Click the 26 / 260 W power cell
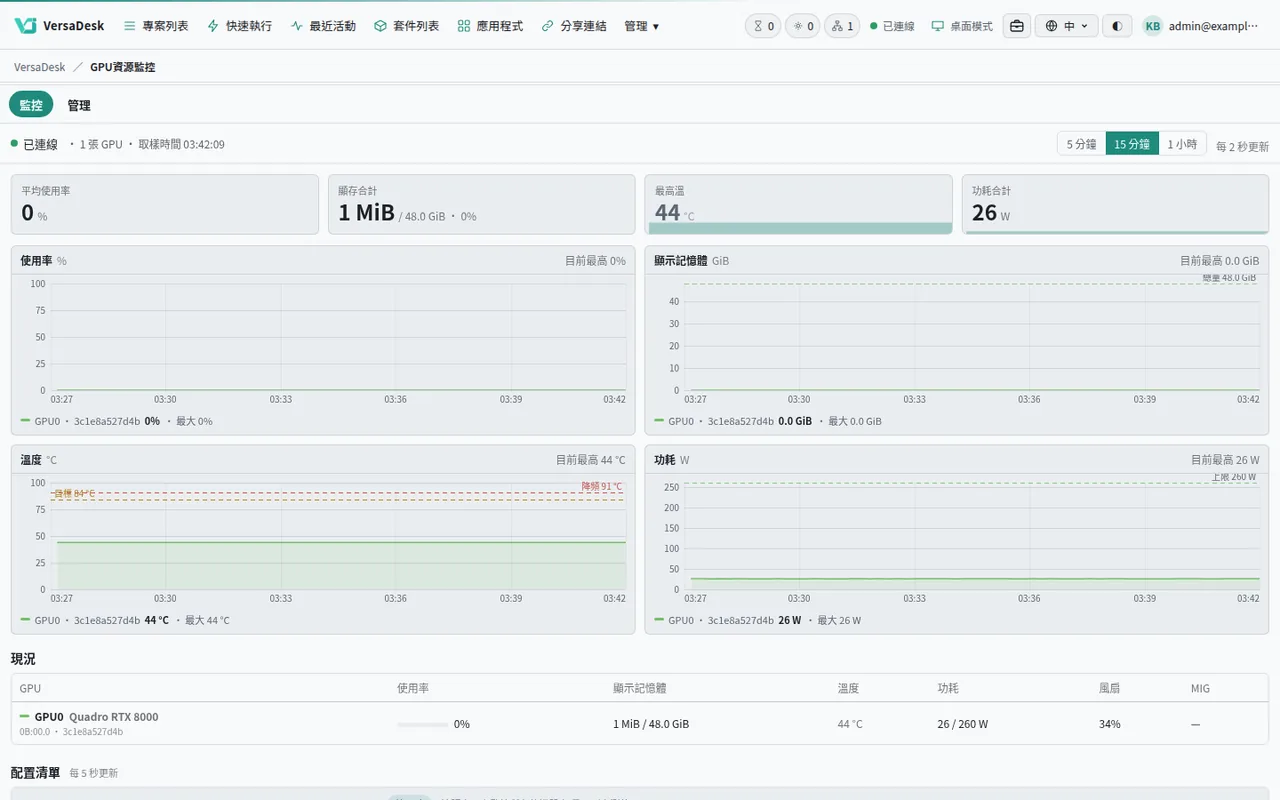 pyautogui.click(x=963, y=724)
